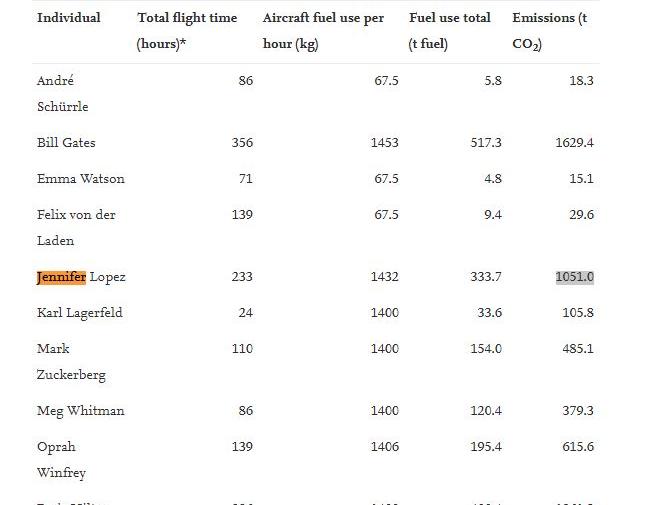Screen dimensions: 649x505
Task: Click Aircraft fuel use per hour header
Action: (x=323, y=31)
